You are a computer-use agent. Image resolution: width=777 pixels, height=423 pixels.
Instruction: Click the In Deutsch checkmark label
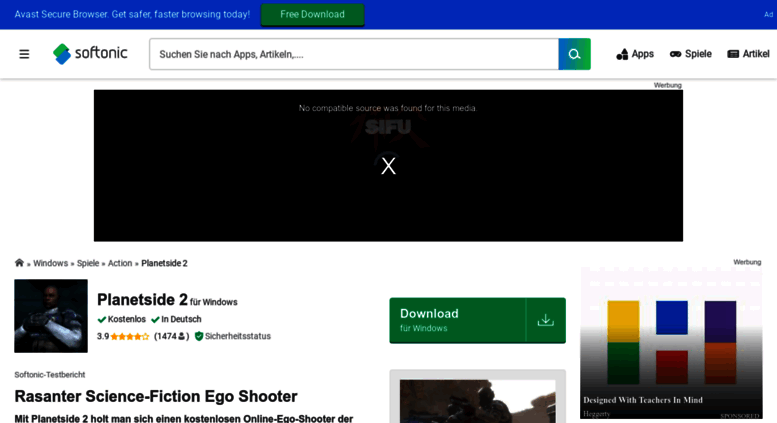pos(176,319)
